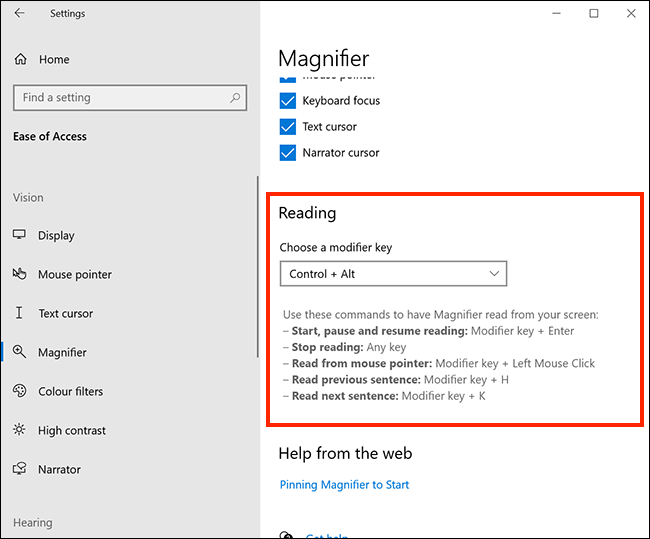
Task: Click the Colour filters palette icon
Action: tap(19, 391)
